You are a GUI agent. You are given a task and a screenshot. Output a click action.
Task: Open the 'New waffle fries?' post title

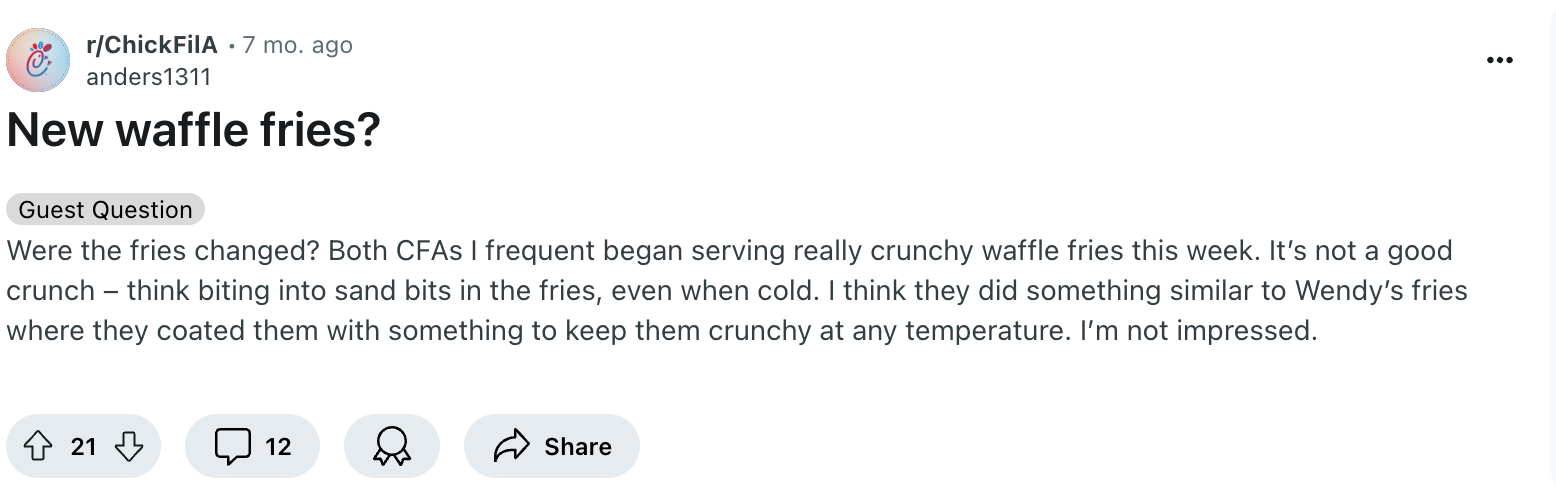coord(194,131)
